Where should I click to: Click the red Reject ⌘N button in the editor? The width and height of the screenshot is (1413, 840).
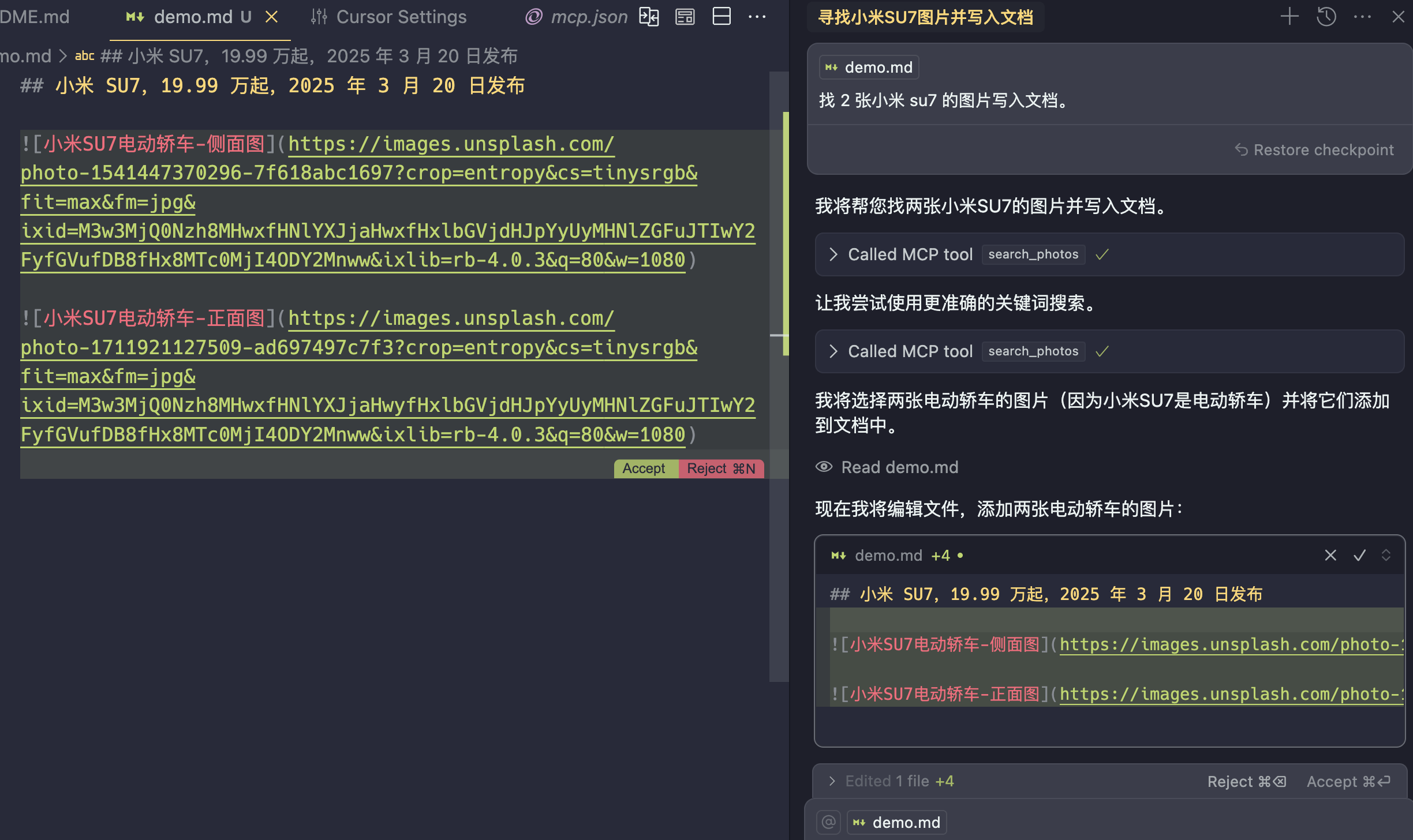(x=721, y=468)
